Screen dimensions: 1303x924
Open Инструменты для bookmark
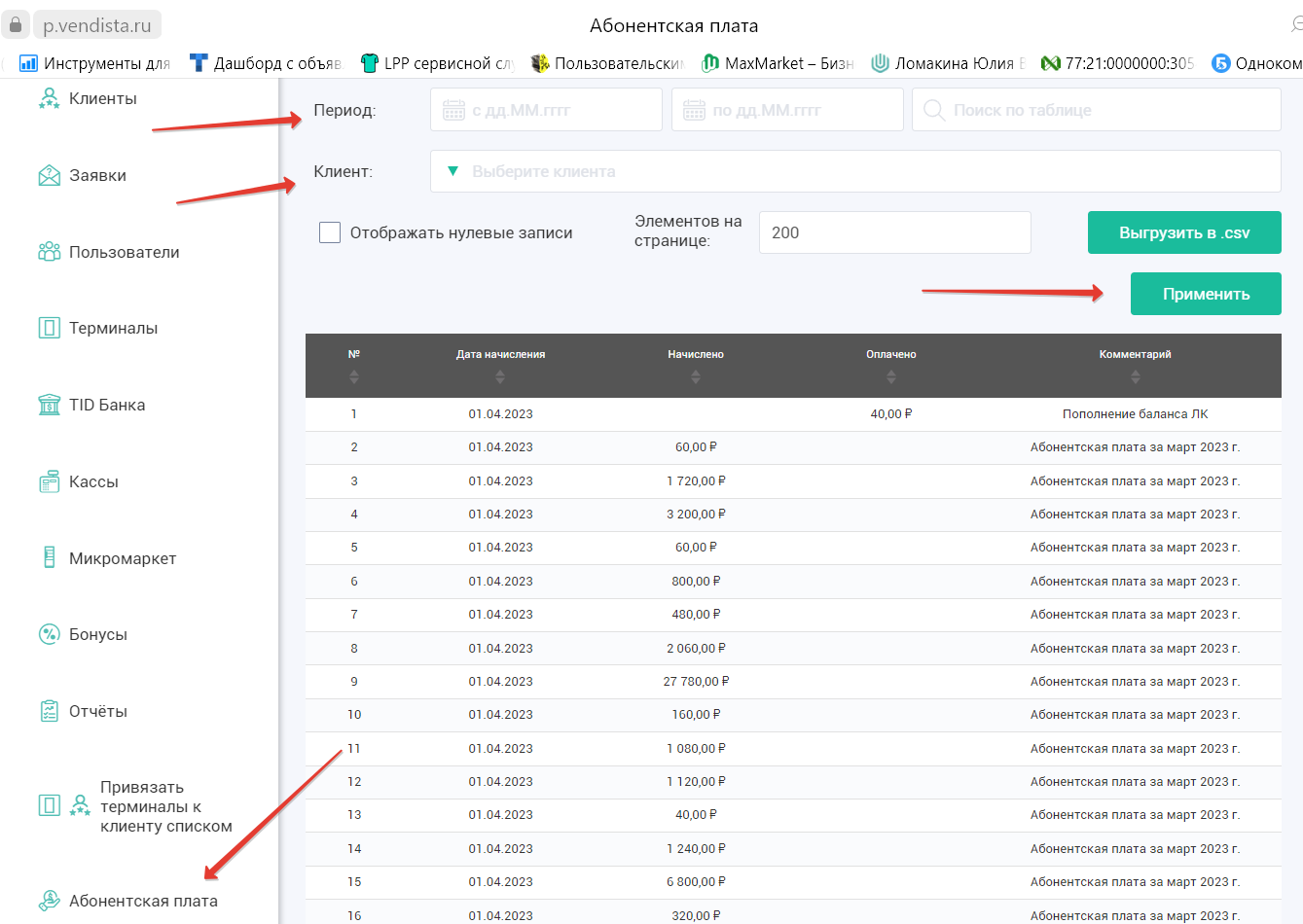coord(94,63)
